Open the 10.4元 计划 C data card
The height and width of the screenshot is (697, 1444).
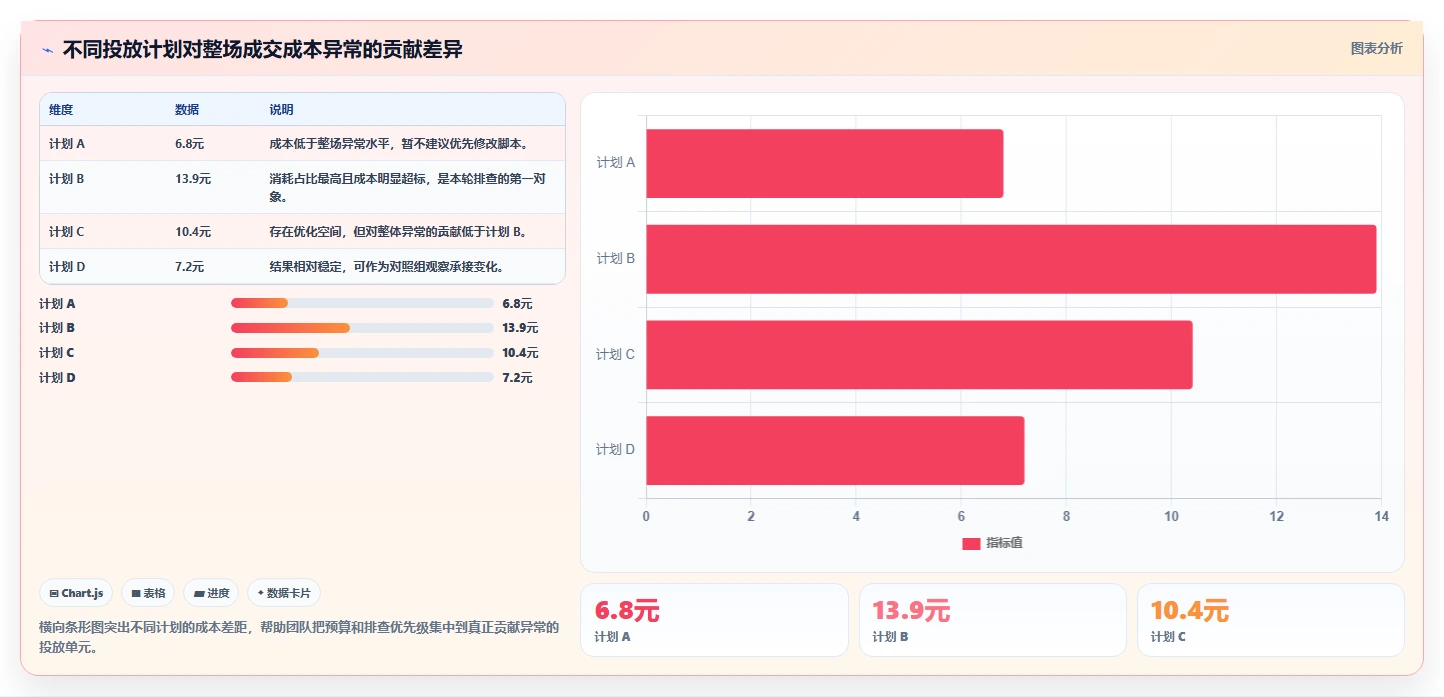pos(1270,620)
